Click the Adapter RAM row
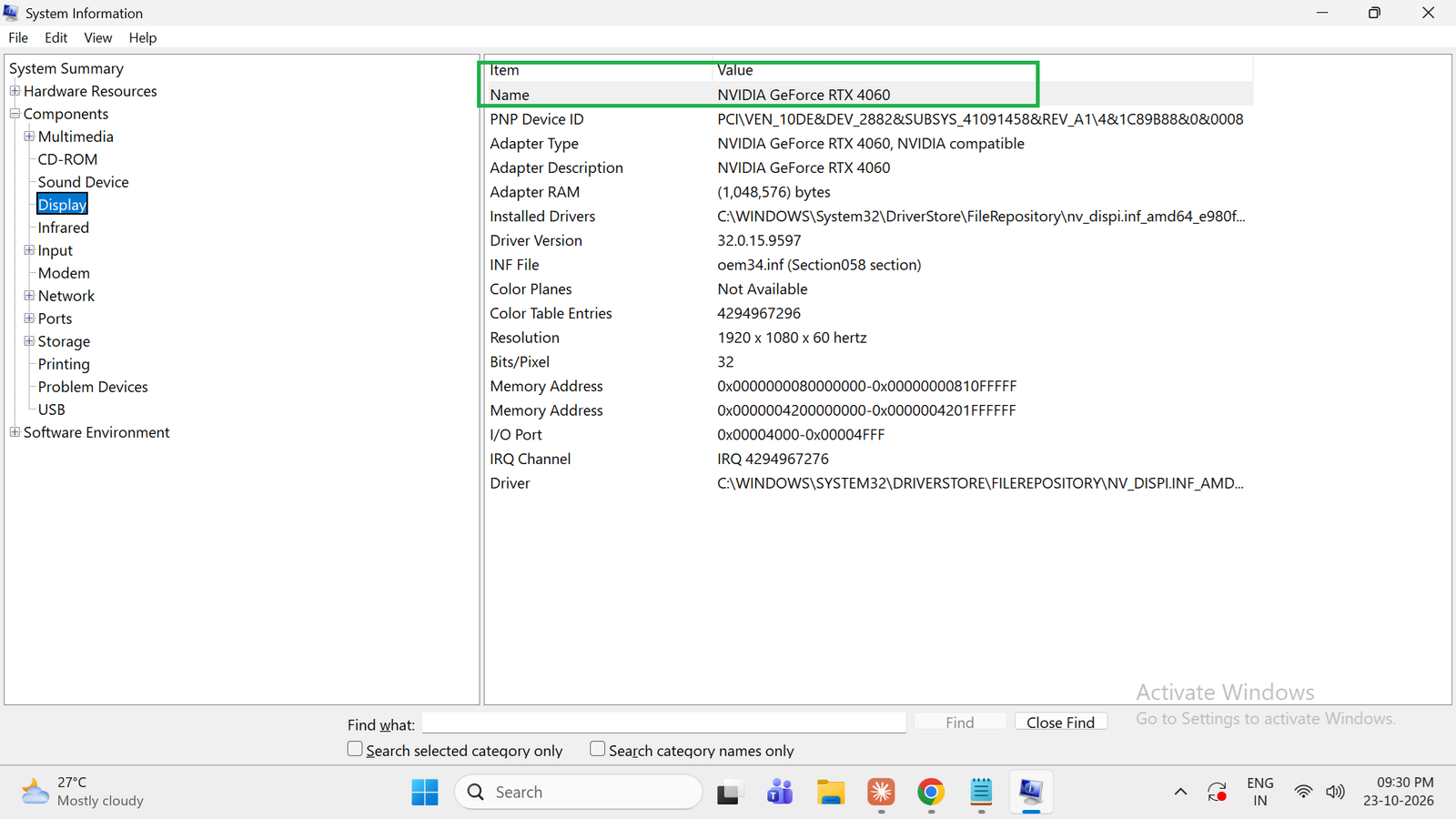This screenshot has width=1456, height=819. point(870,192)
